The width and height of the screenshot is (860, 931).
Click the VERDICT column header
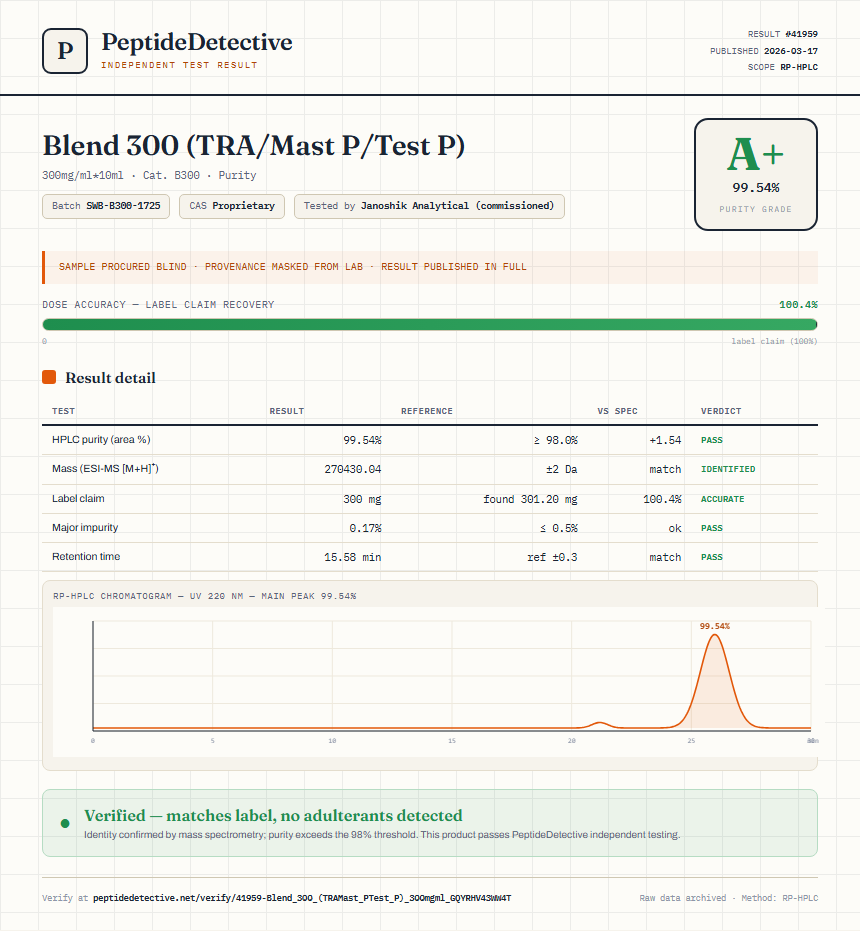tap(721, 411)
